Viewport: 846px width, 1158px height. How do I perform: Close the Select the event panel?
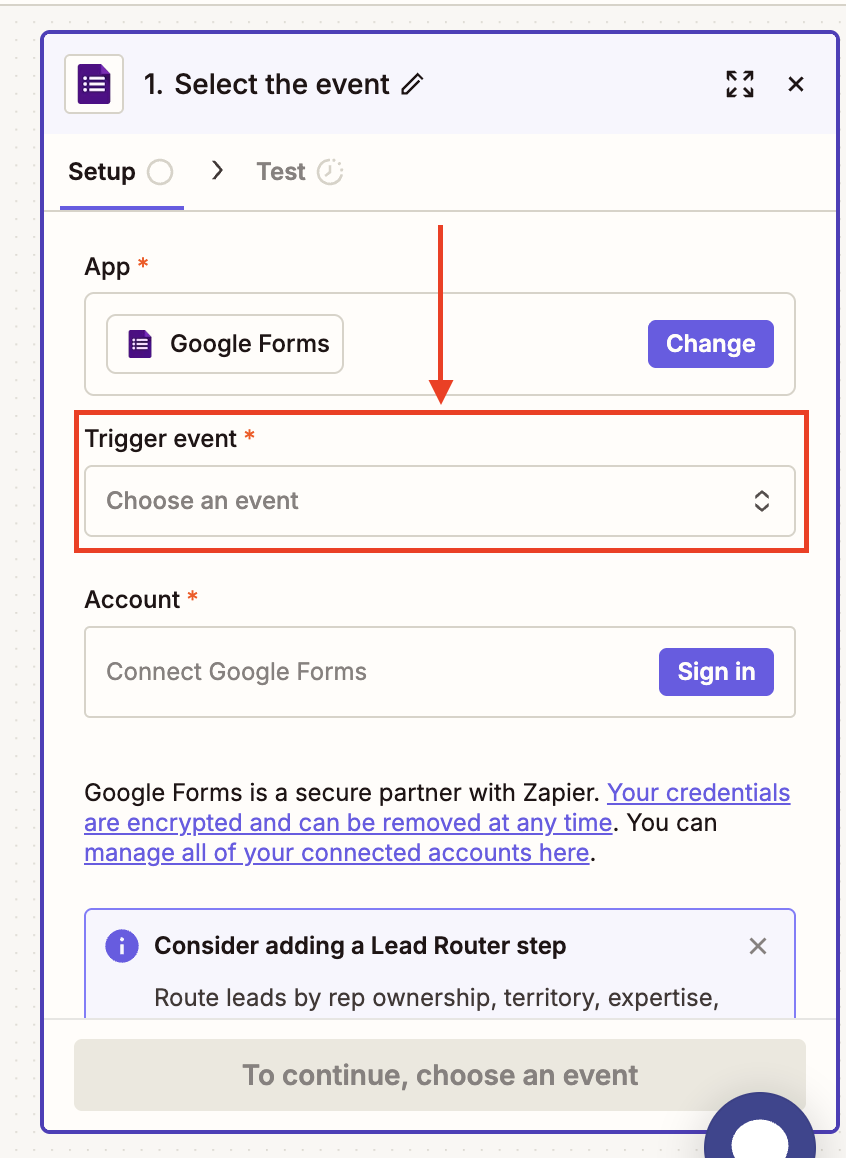(x=796, y=84)
